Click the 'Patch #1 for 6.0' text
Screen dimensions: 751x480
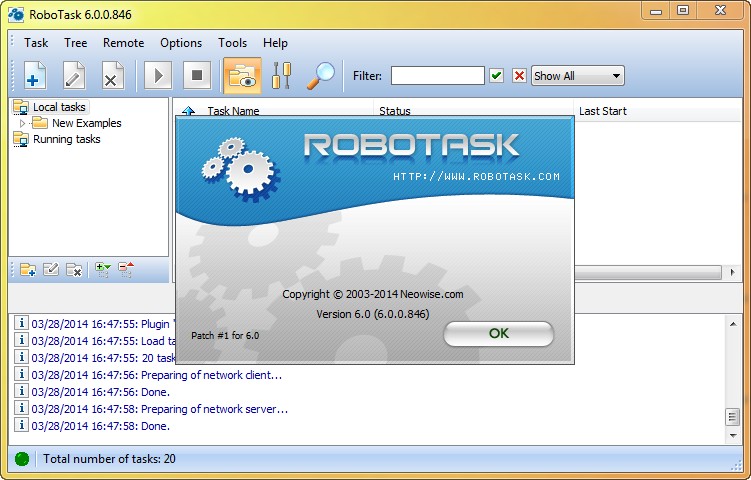click(x=225, y=335)
